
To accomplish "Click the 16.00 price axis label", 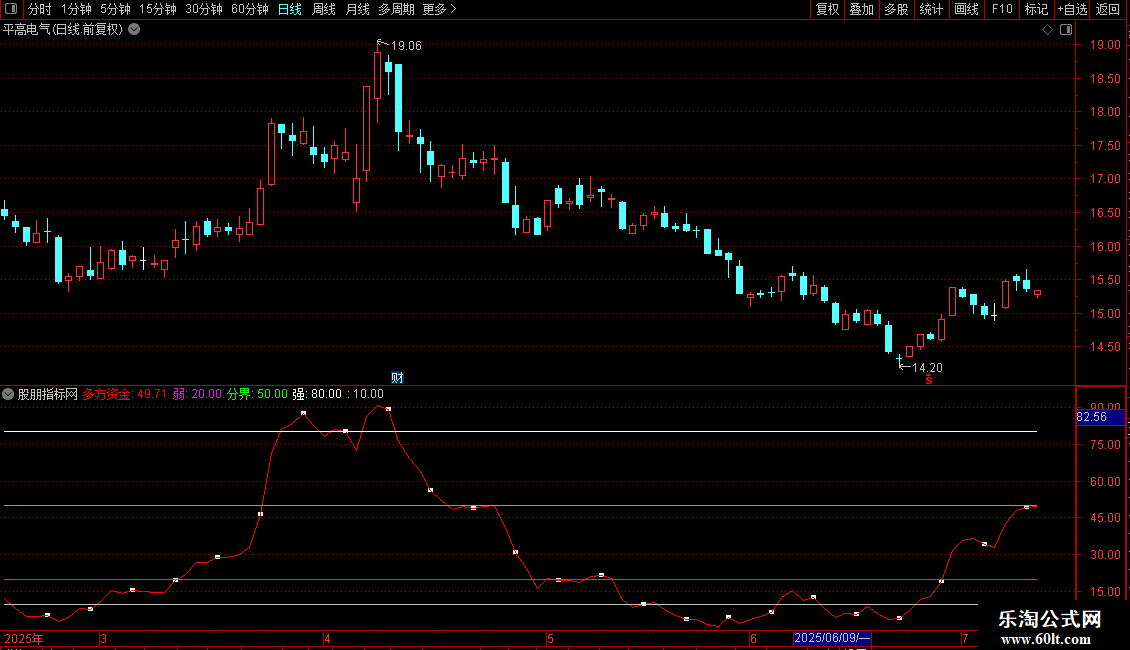I will 1105,246.
